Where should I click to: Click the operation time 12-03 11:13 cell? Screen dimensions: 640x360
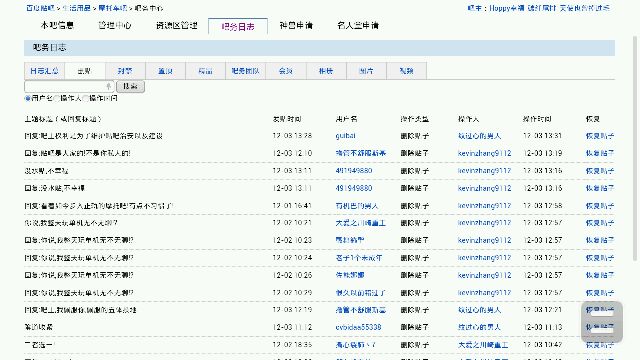point(542,327)
